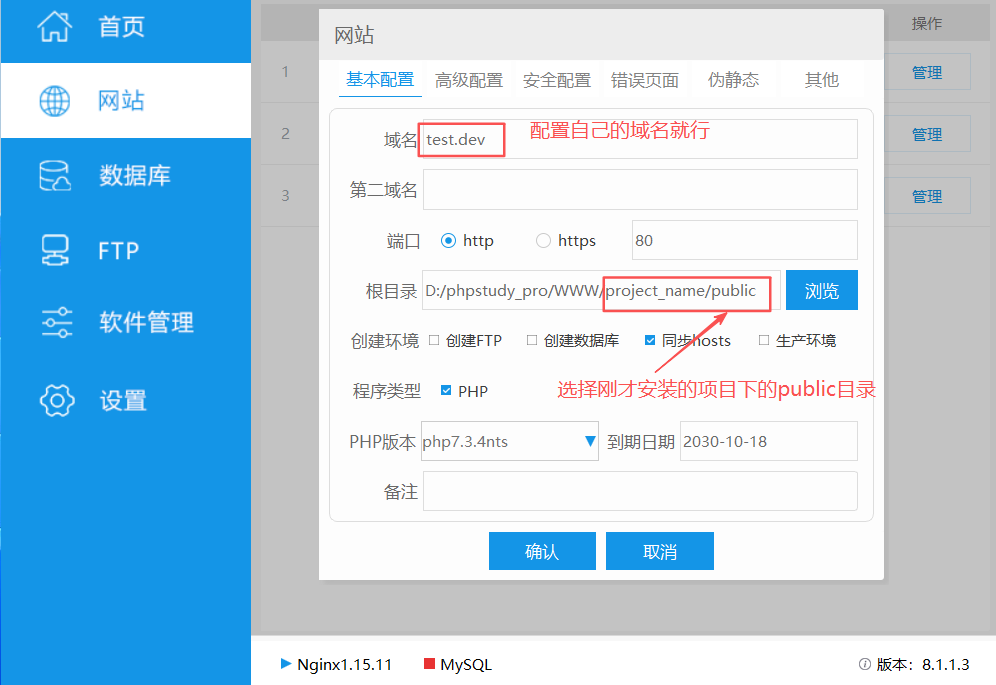Image resolution: width=996 pixels, height=685 pixels.
Task: Click the globe website icon
Action: coord(55,101)
